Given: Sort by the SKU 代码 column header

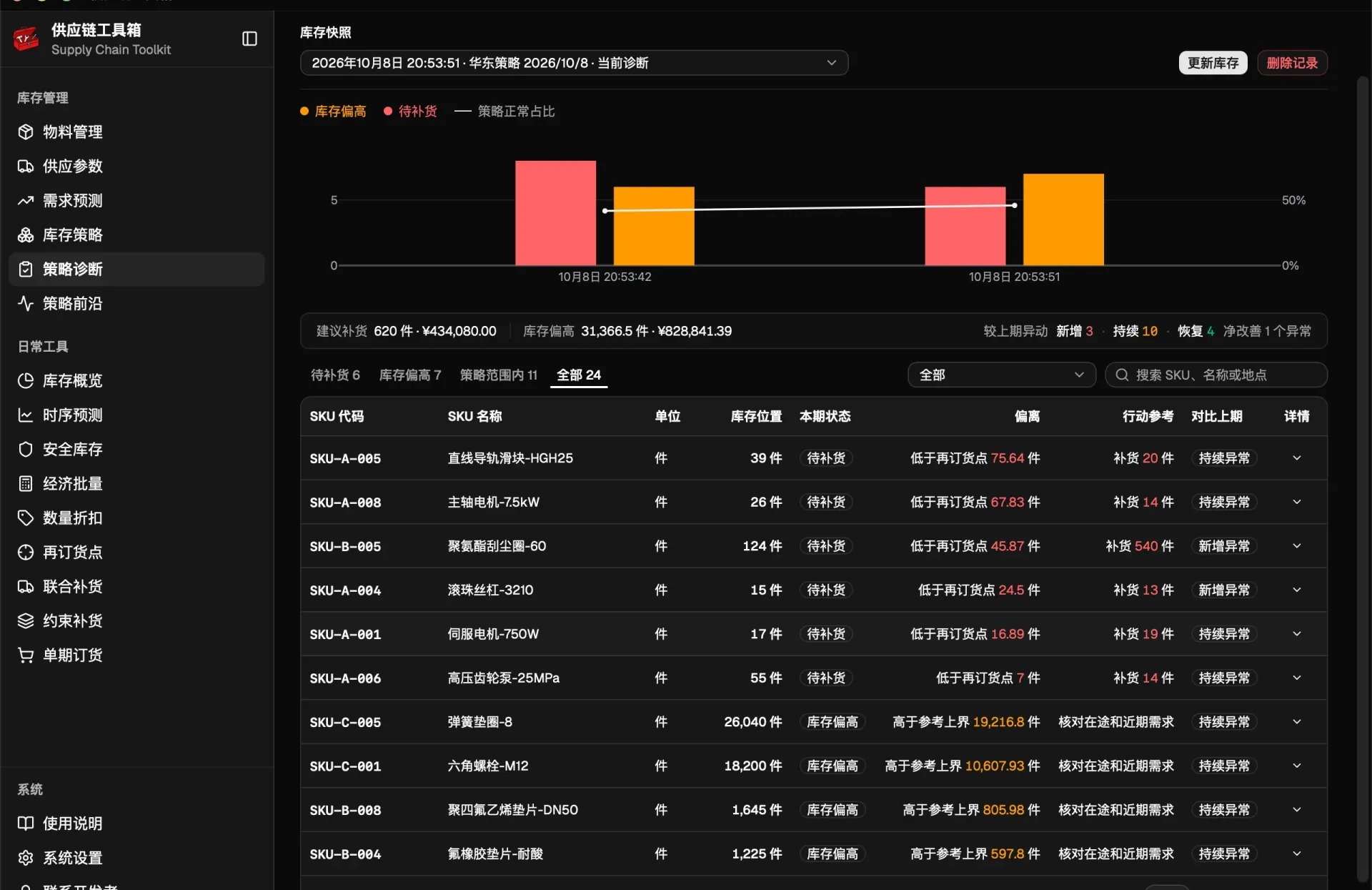Looking at the screenshot, I should (337, 416).
